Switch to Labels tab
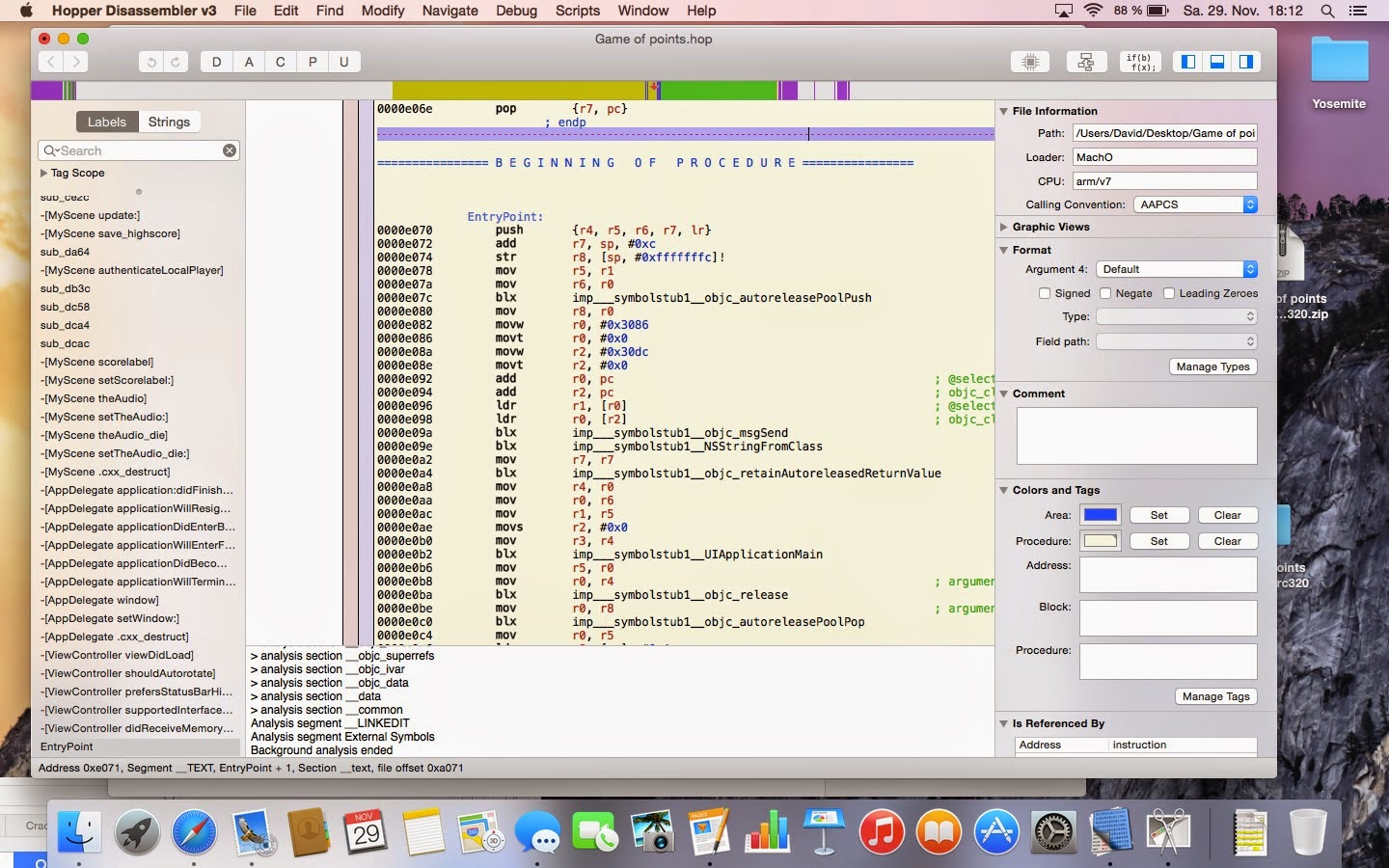The width and height of the screenshot is (1389, 868). [x=107, y=122]
